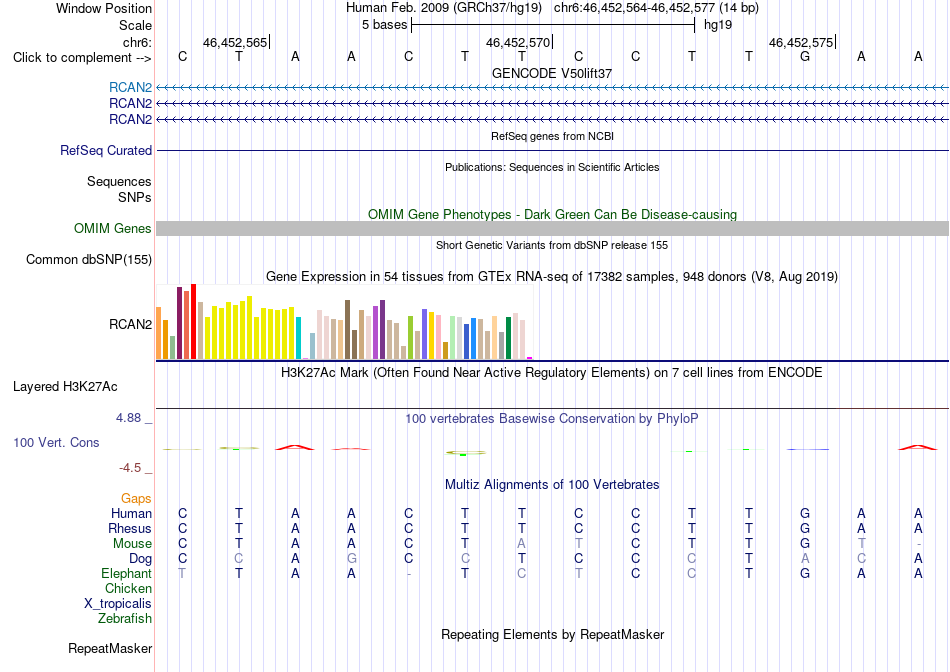The image size is (950, 672).
Task: Click "Publications: Sequences in Scientific Articles" title
Action: [x=552, y=167]
